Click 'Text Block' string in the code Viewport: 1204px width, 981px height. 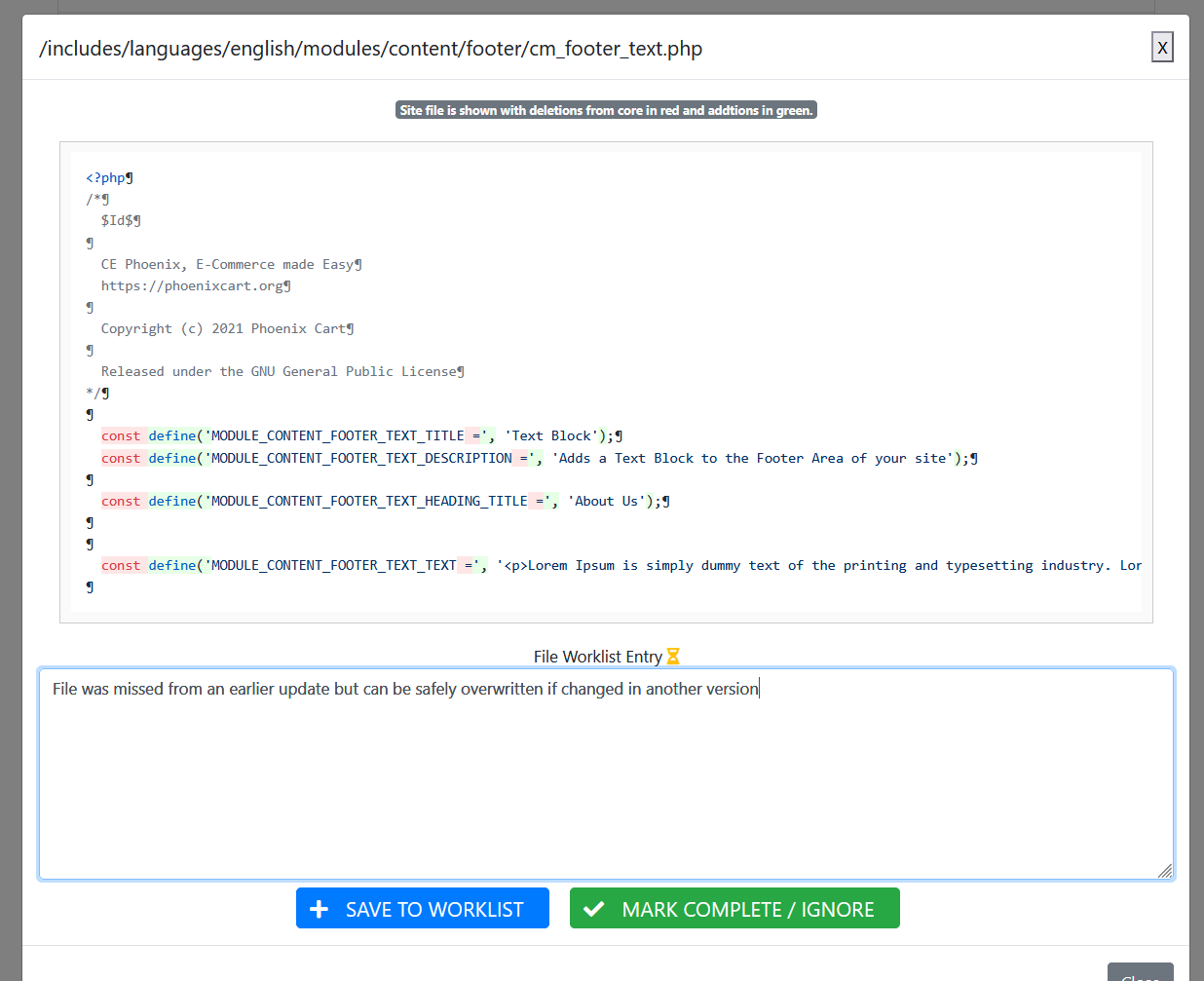(551, 435)
